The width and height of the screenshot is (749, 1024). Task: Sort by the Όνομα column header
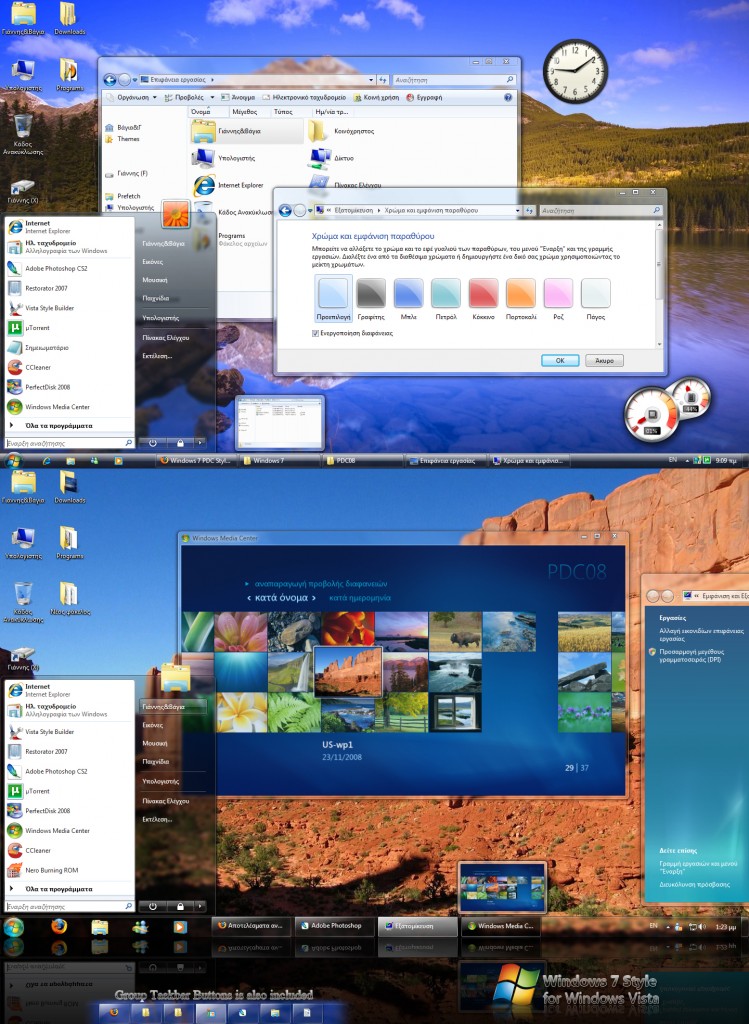(207, 112)
